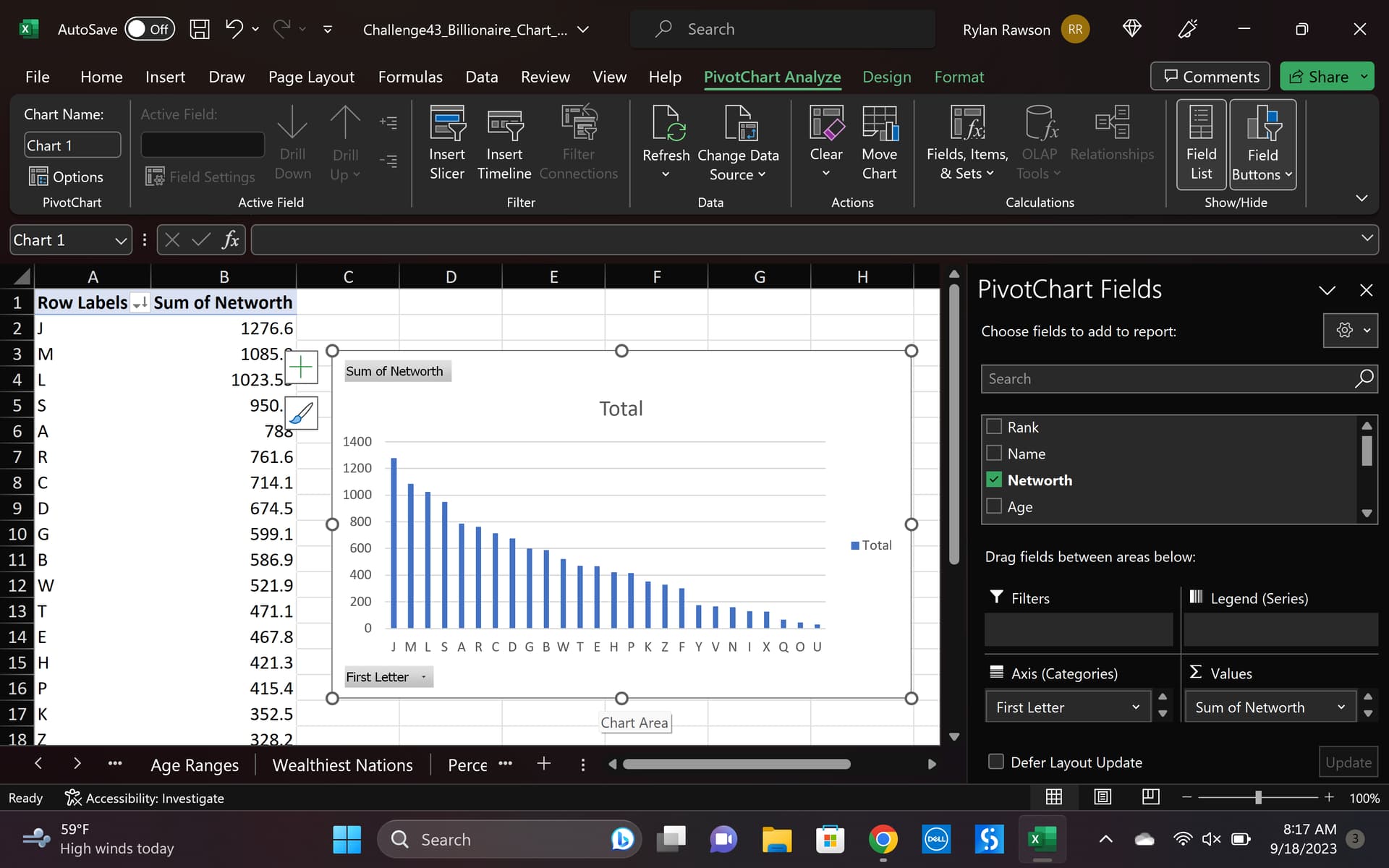Click the Move Chart icon
The height and width of the screenshot is (868, 1389).
879,124
